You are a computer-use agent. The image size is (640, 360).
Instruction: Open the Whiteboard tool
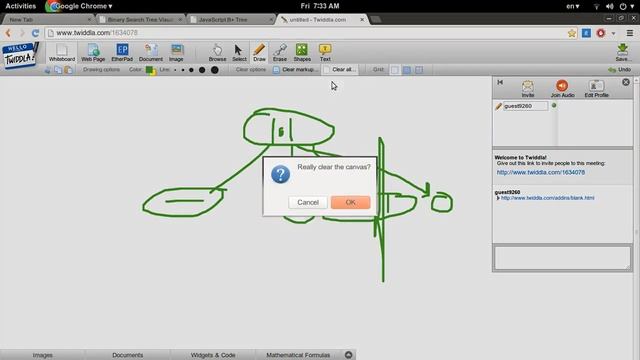[62, 53]
